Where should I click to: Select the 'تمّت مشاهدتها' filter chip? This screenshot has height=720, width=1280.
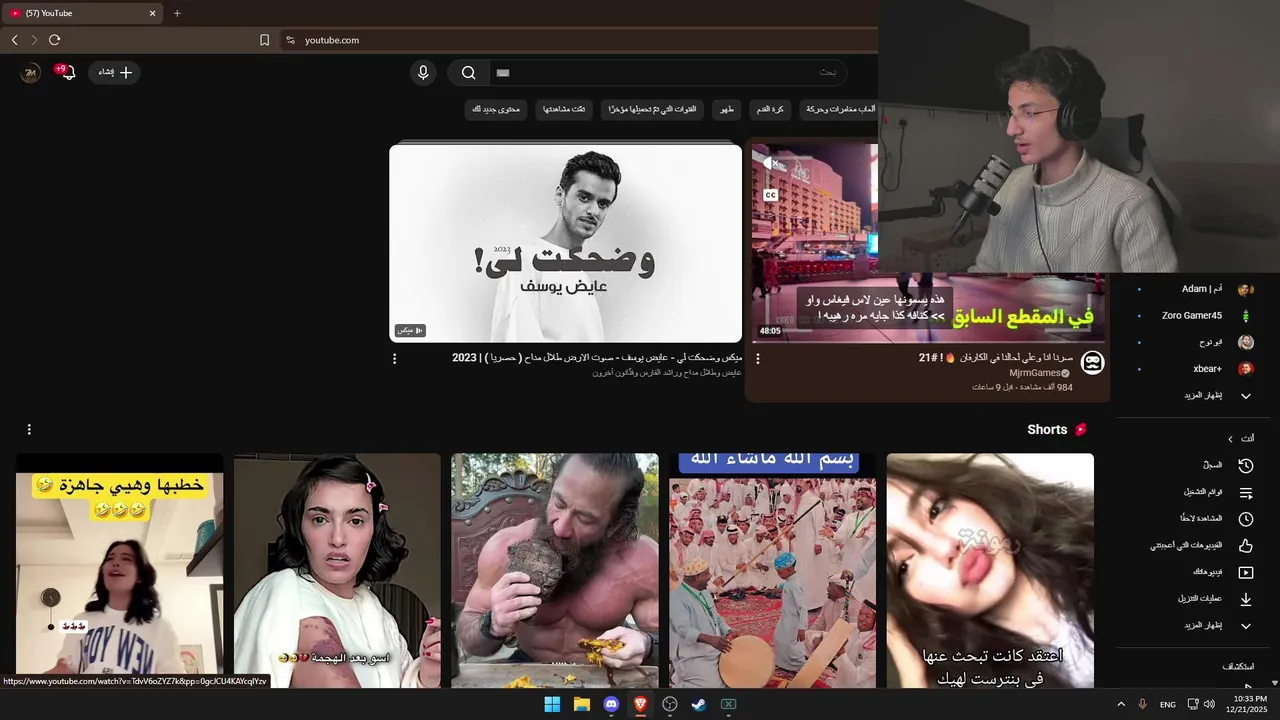click(x=564, y=109)
